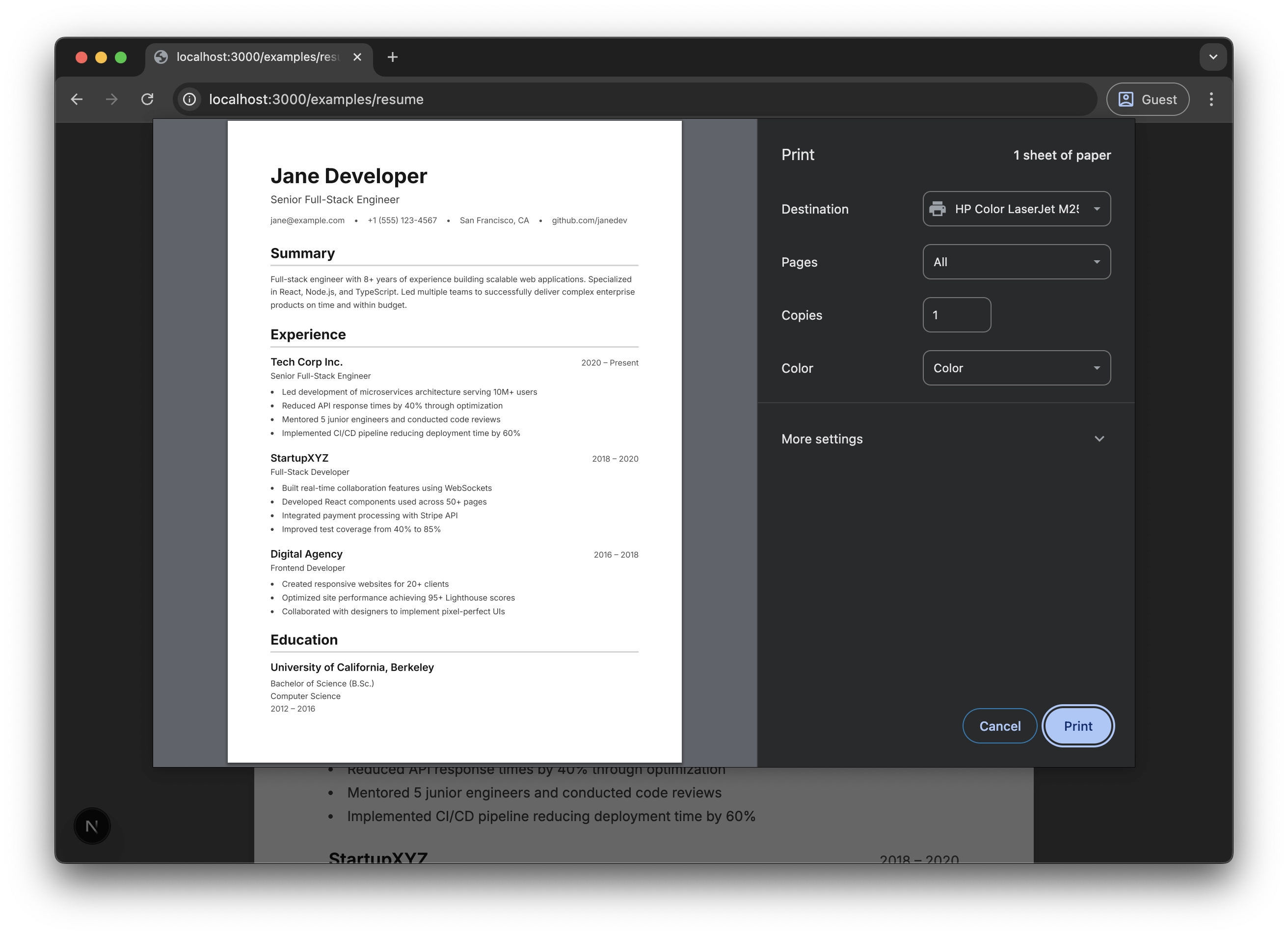Open the Chrome three-dot menu
The image size is (1288, 936).
[x=1211, y=100]
